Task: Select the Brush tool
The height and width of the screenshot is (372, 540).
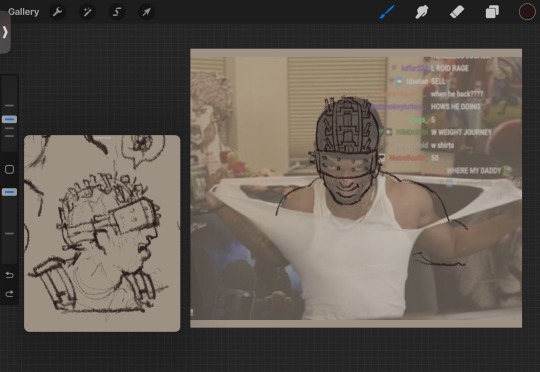Action: pyautogui.click(x=387, y=12)
